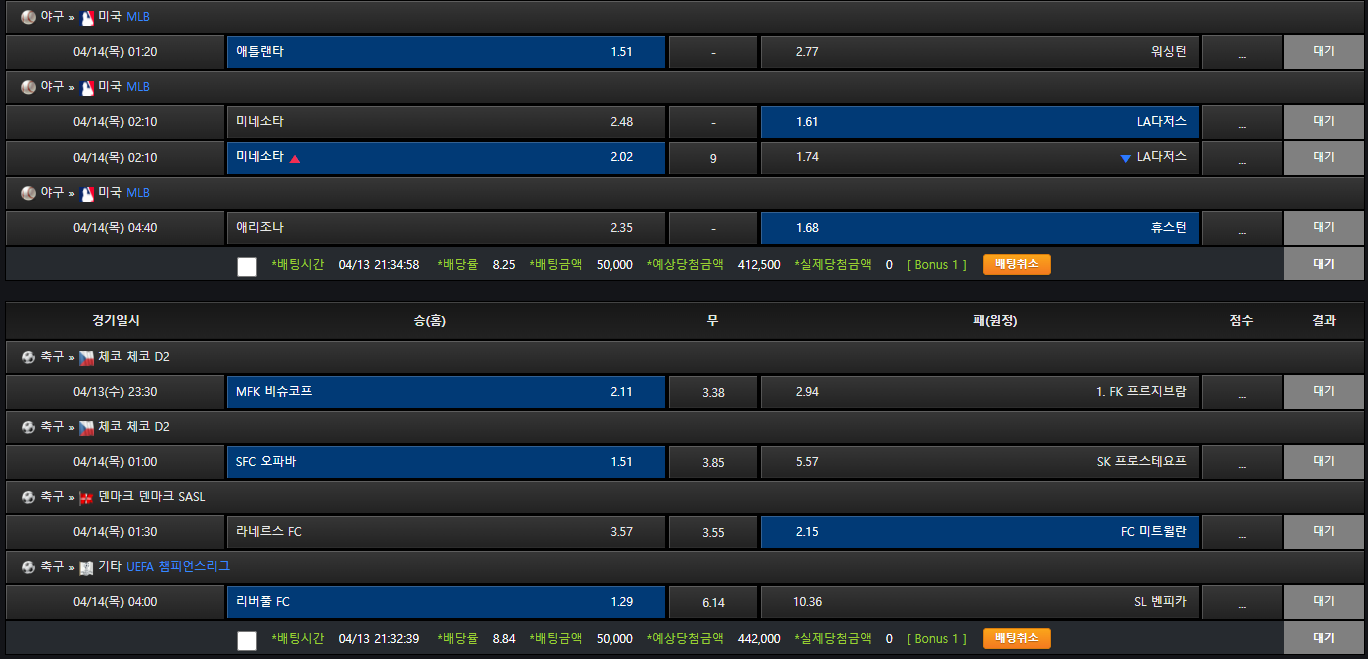This screenshot has width=1368, height=659.
Task: Click the US flag icon above 미네소타 games
Action: click(86, 87)
